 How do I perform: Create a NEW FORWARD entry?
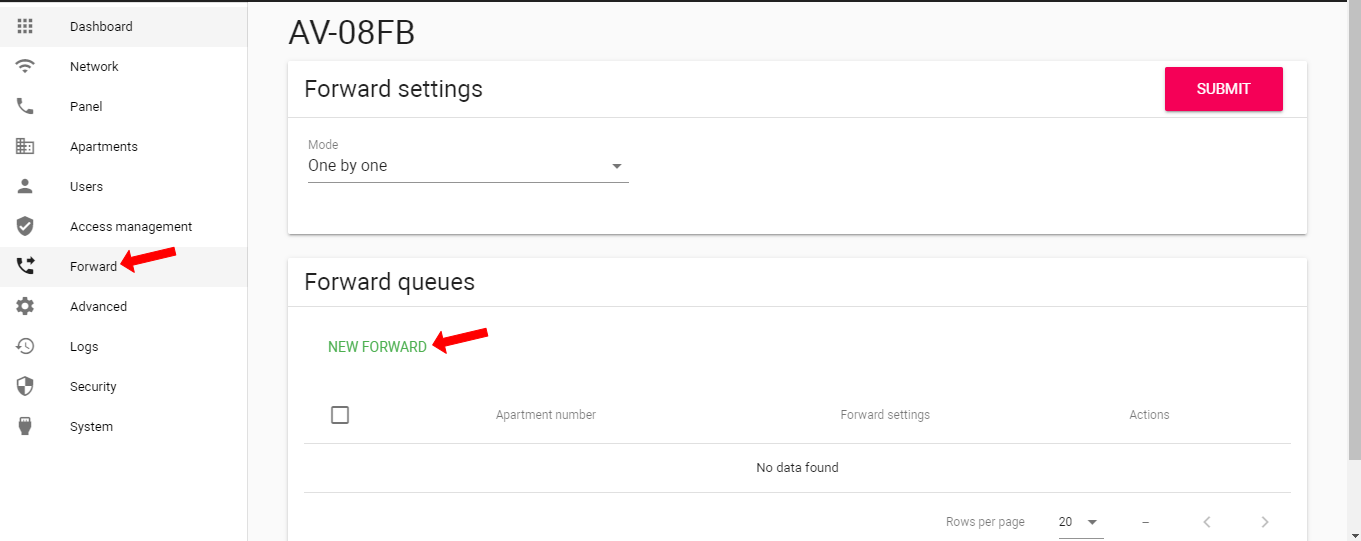click(377, 347)
